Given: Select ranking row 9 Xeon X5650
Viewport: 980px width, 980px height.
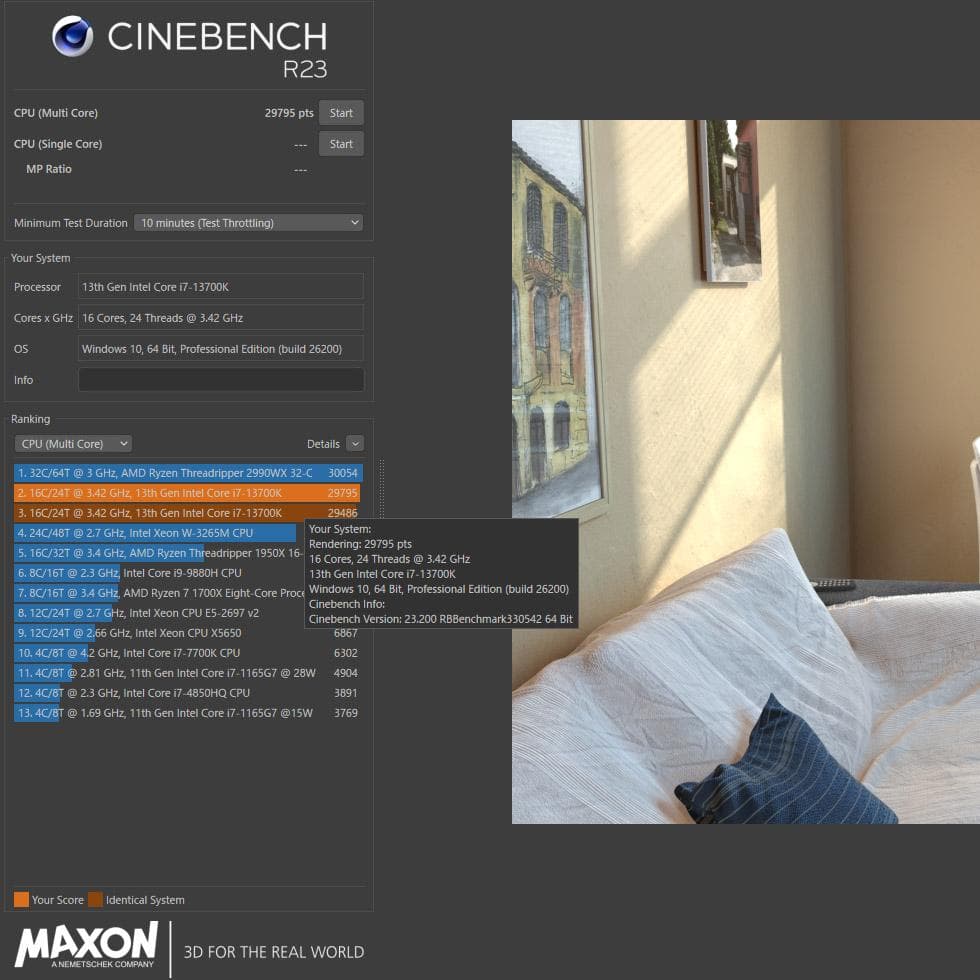Looking at the screenshot, I should [188, 633].
